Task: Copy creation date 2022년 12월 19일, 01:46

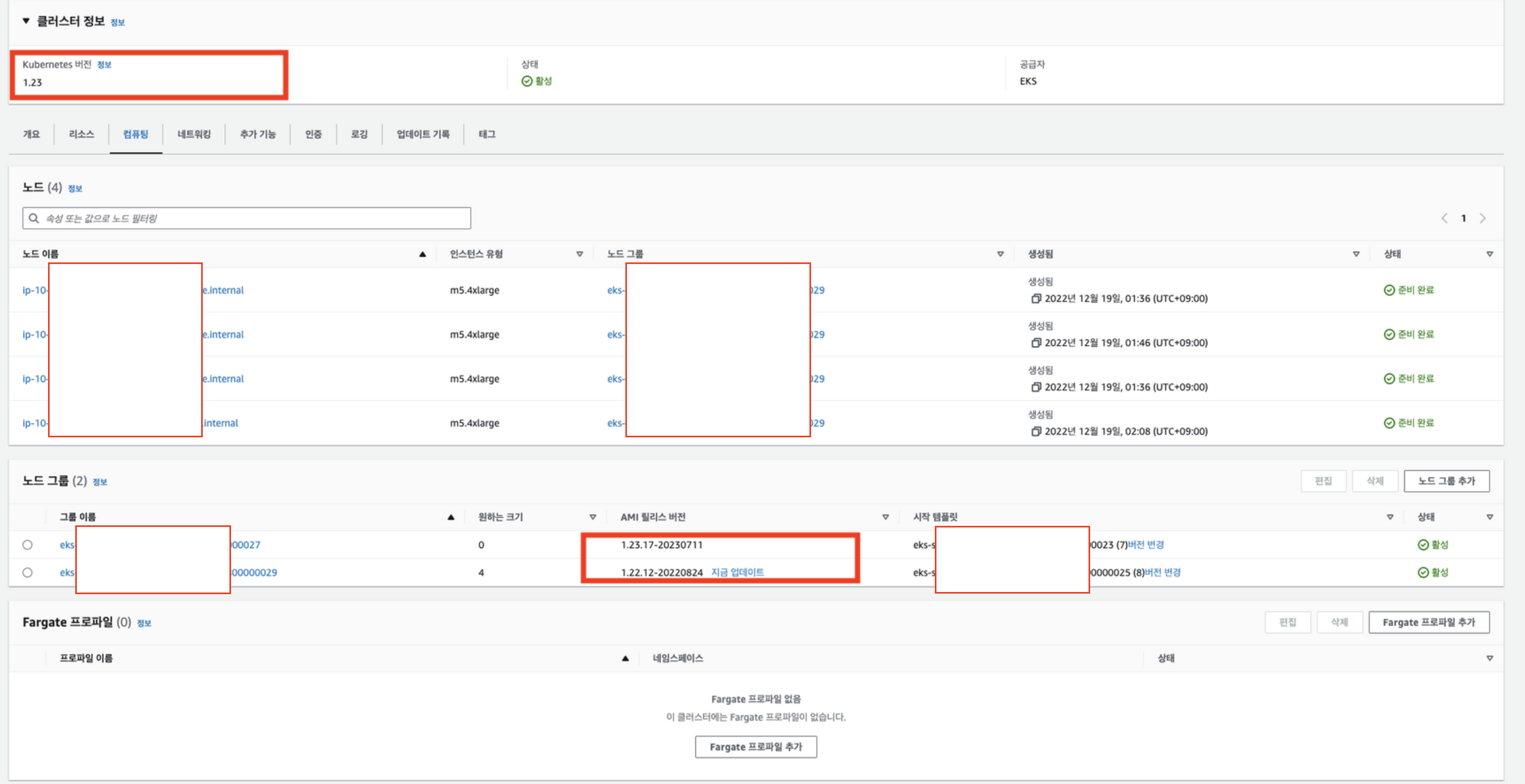Action: (x=1035, y=342)
